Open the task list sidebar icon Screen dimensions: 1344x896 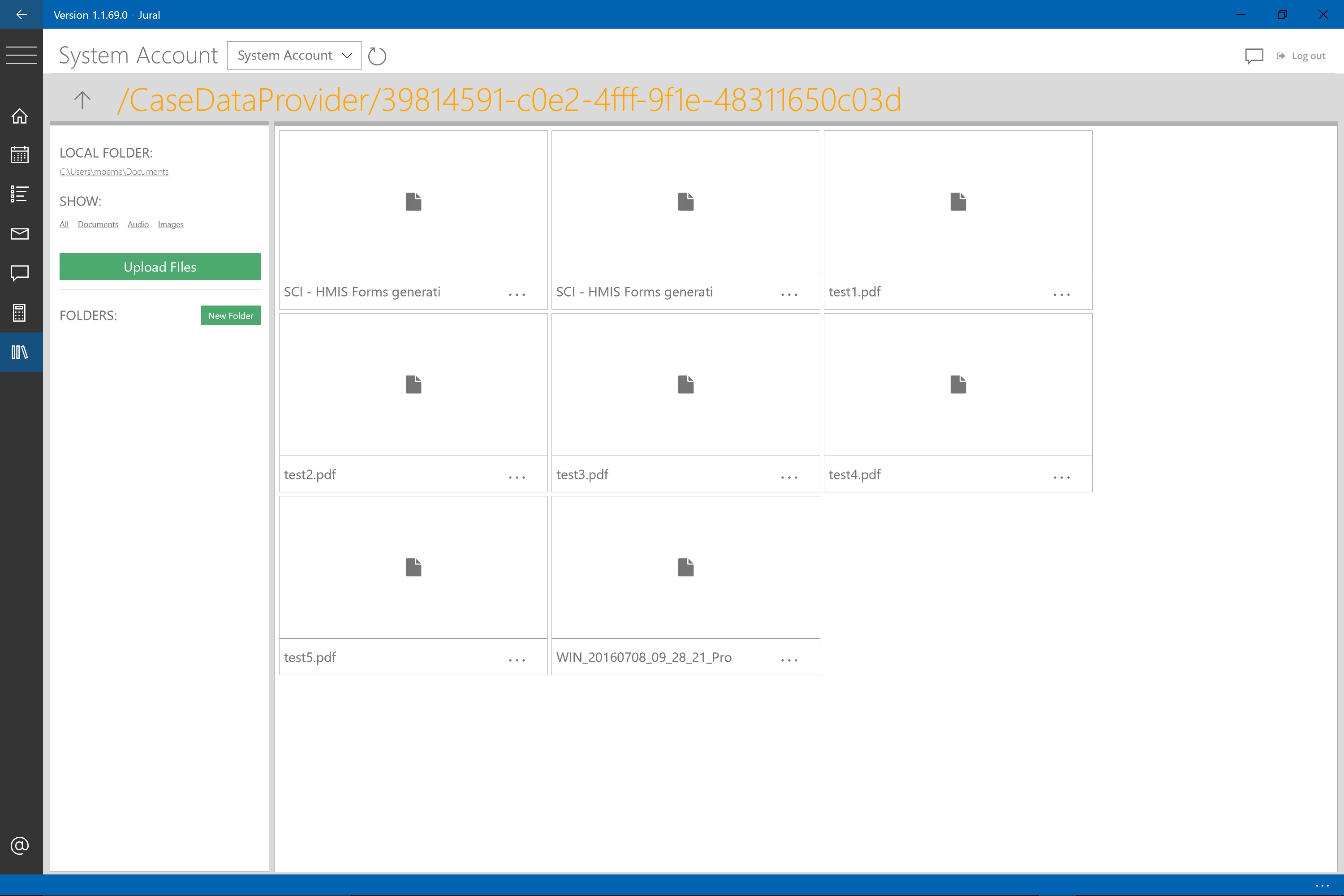20,194
